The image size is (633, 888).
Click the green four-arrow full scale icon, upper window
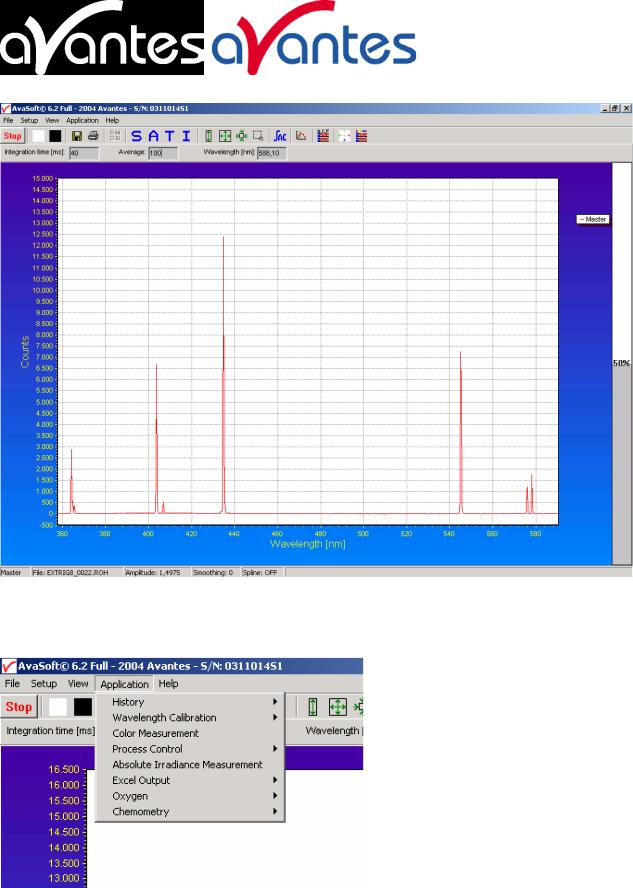coord(225,136)
